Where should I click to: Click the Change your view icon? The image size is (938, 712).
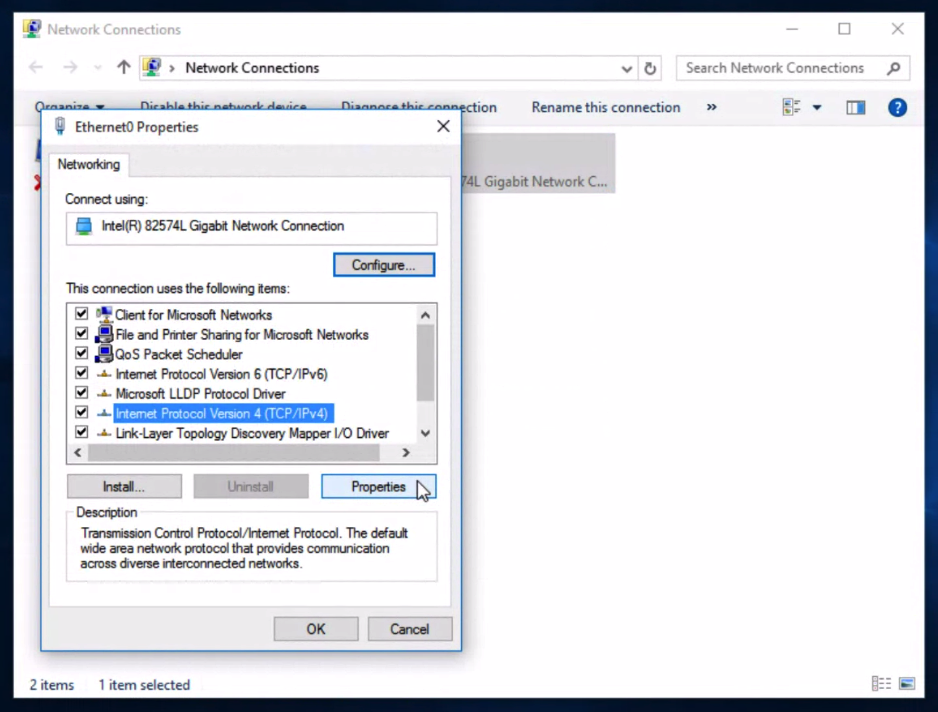[x=791, y=108]
